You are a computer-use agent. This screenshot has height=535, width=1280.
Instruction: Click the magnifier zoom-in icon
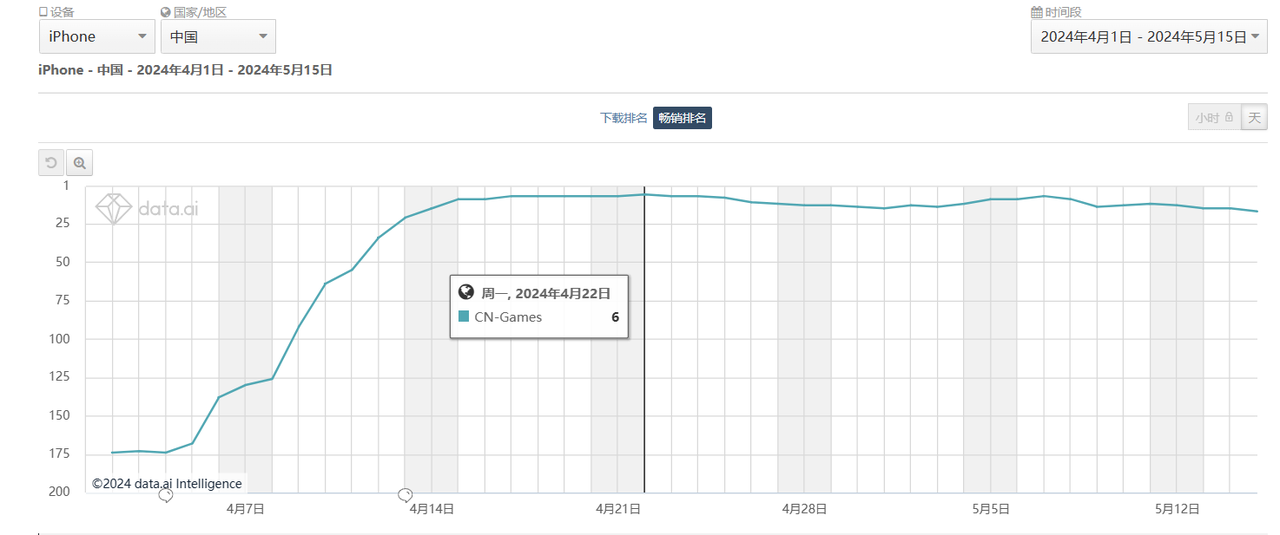tap(80, 162)
